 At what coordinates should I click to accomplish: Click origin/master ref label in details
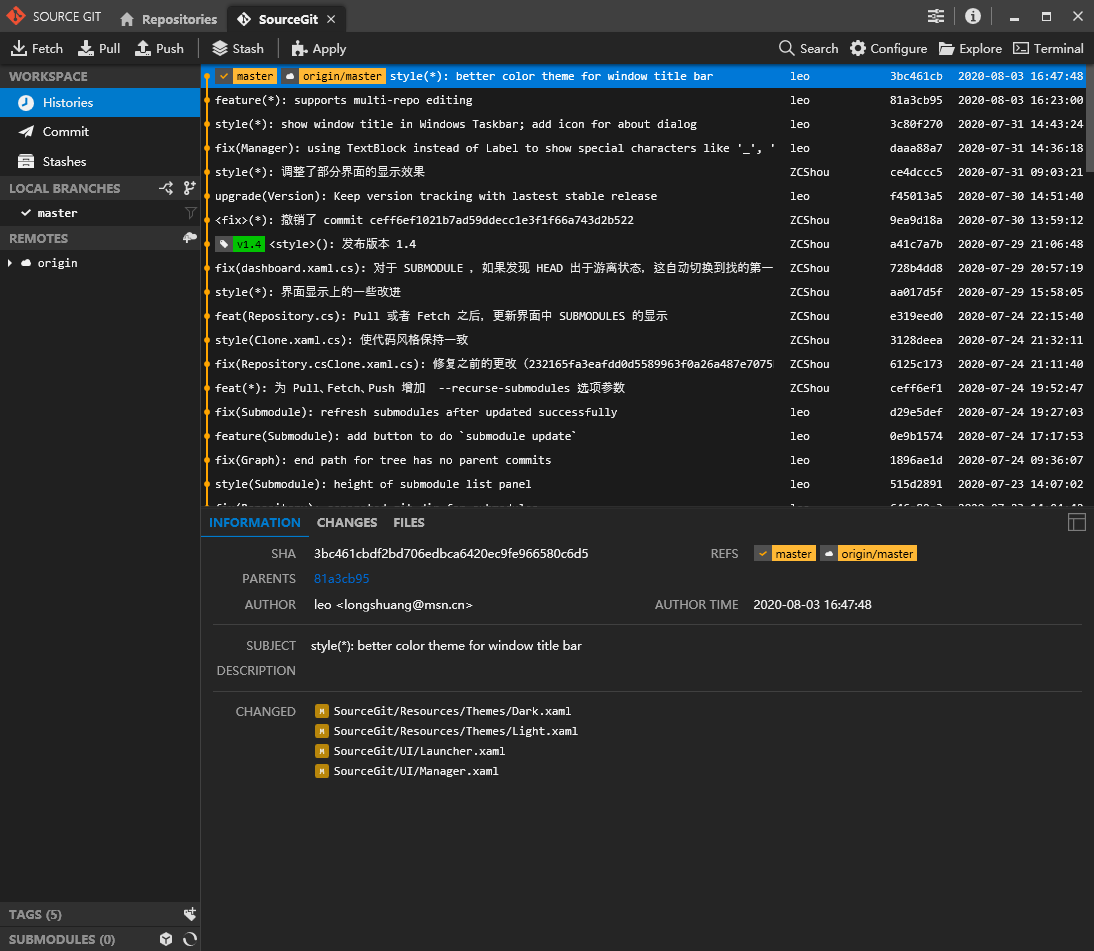(x=868, y=554)
